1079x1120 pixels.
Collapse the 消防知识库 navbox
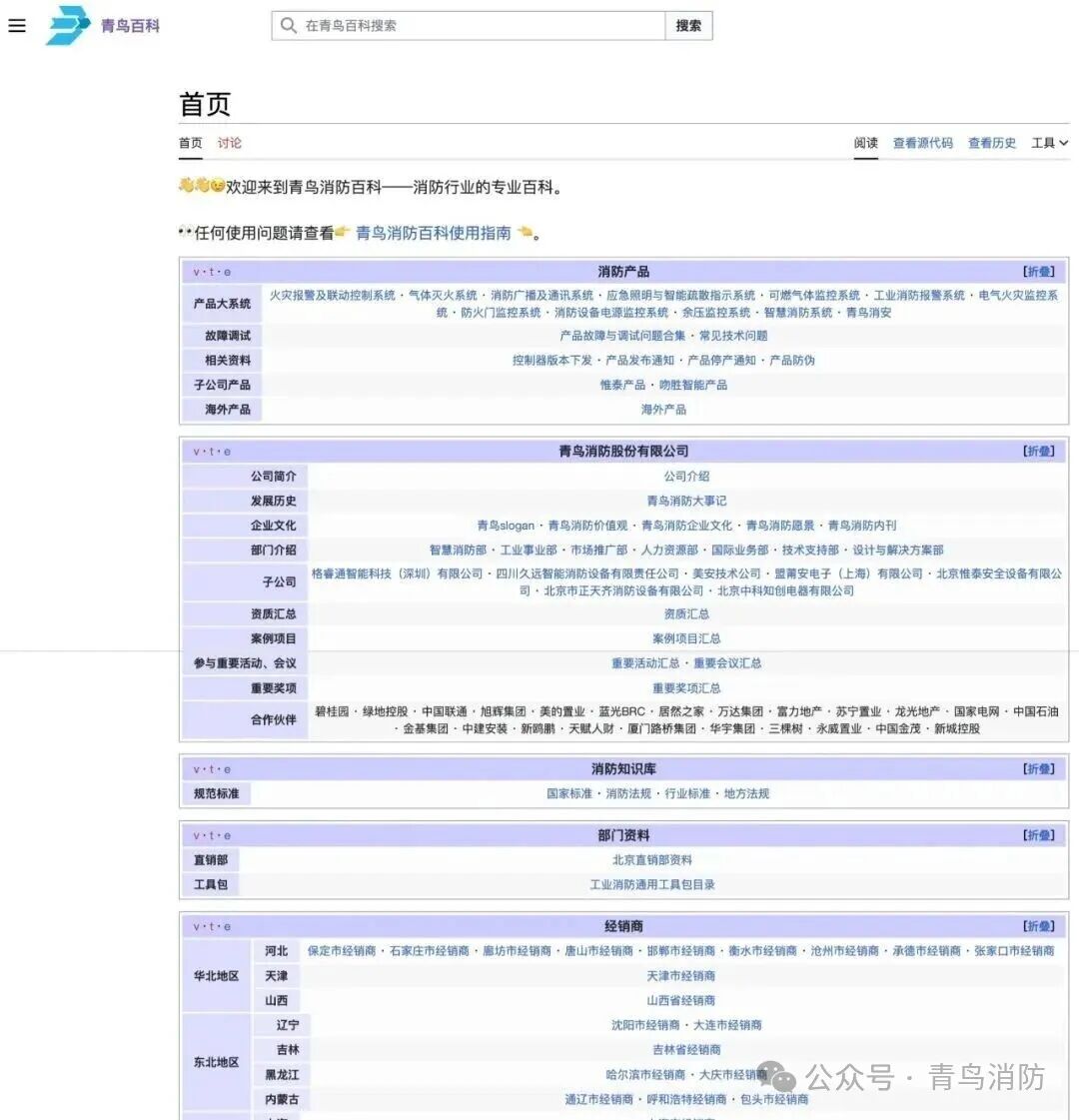(1038, 768)
